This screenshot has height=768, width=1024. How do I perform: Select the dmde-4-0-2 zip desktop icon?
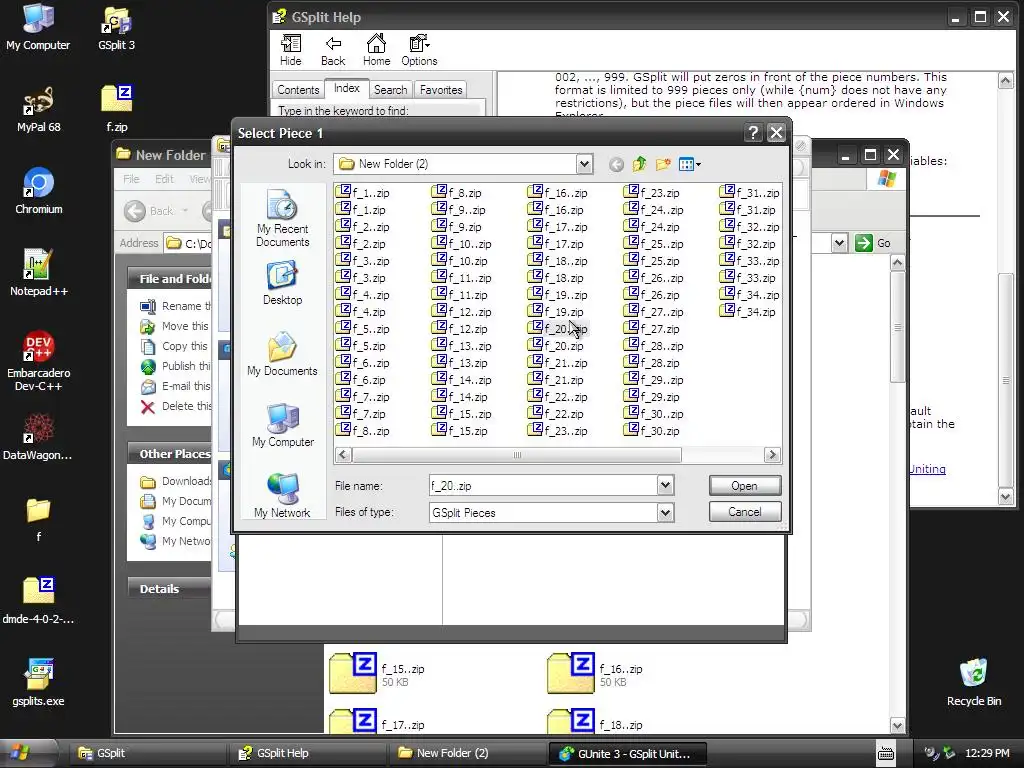(38, 601)
